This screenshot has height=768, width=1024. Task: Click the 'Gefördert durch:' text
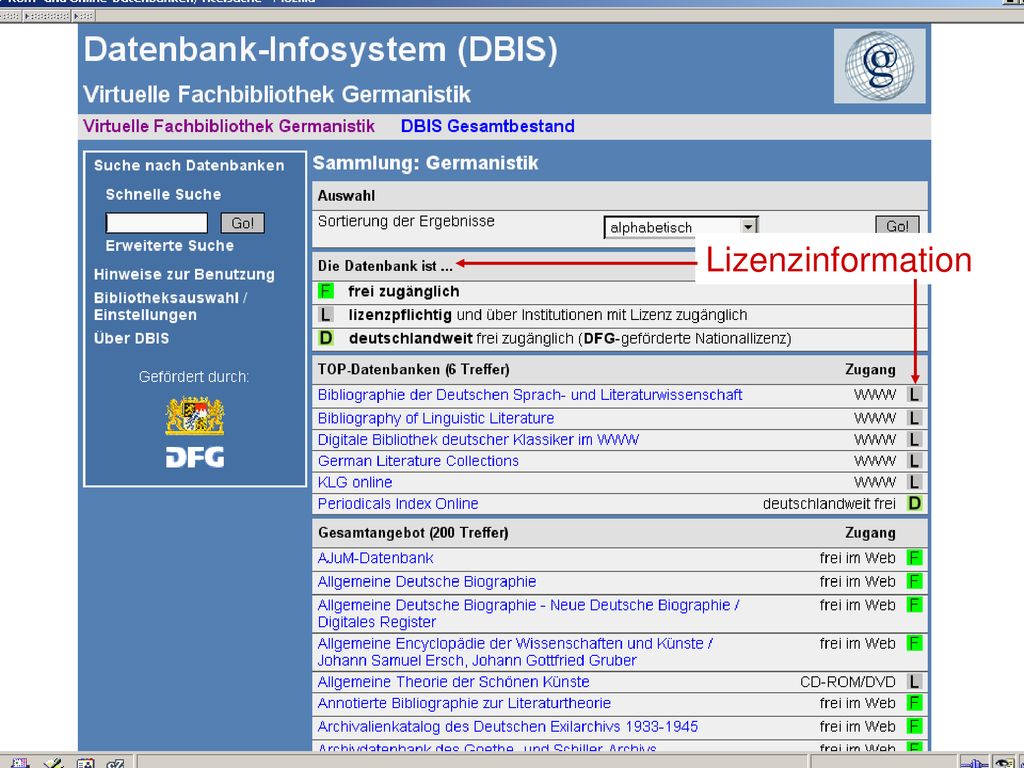click(x=194, y=377)
